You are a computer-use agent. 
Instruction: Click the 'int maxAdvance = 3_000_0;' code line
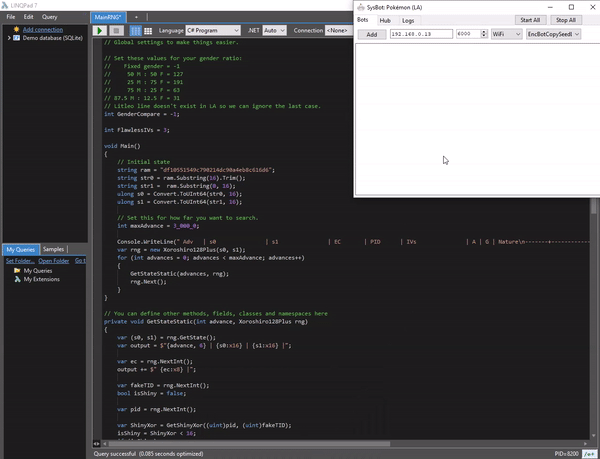click(158, 226)
